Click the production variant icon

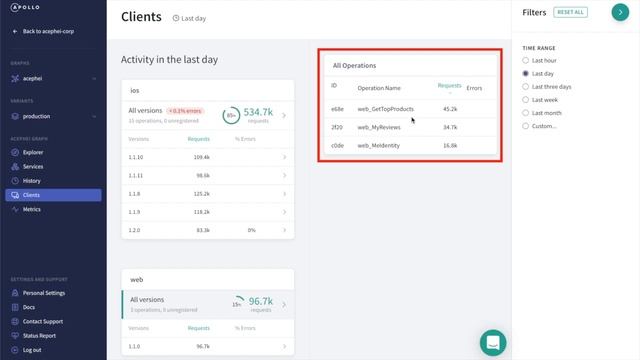[x=15, y=116]
